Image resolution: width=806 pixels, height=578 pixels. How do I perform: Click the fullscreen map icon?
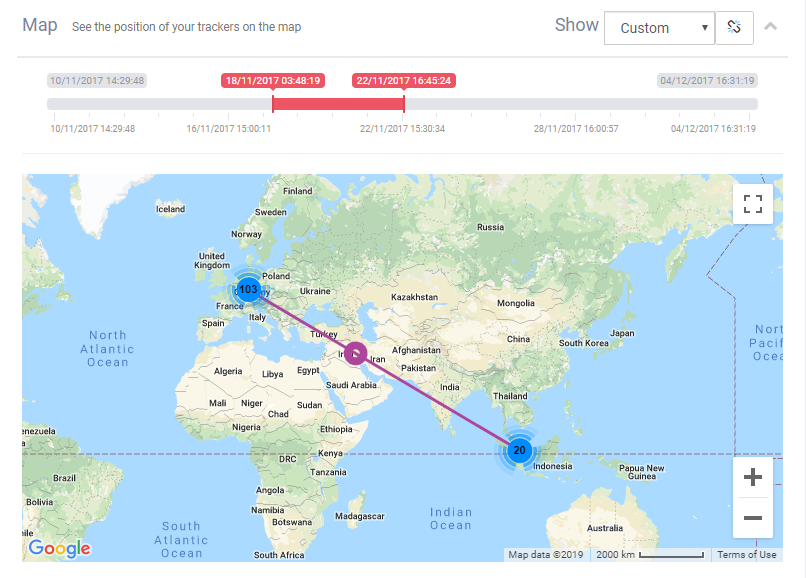click(x=753, y=205)
